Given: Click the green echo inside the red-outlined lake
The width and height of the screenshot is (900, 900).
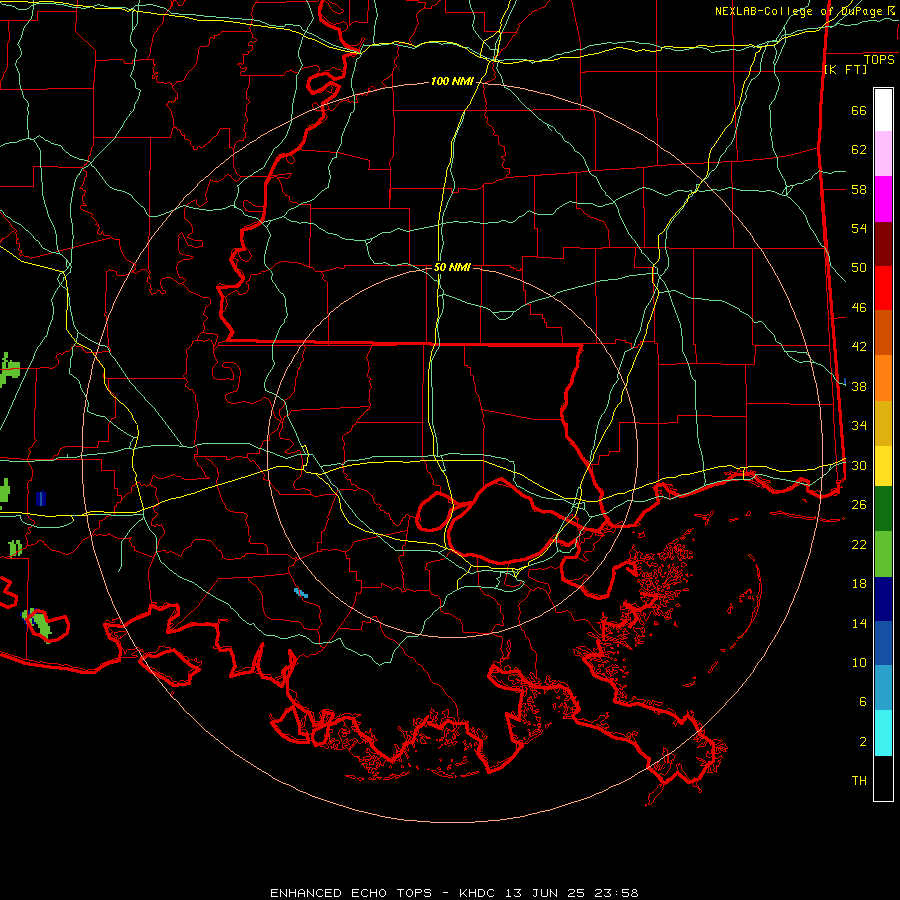Looking at the screenshot, I should pos(41,625).
